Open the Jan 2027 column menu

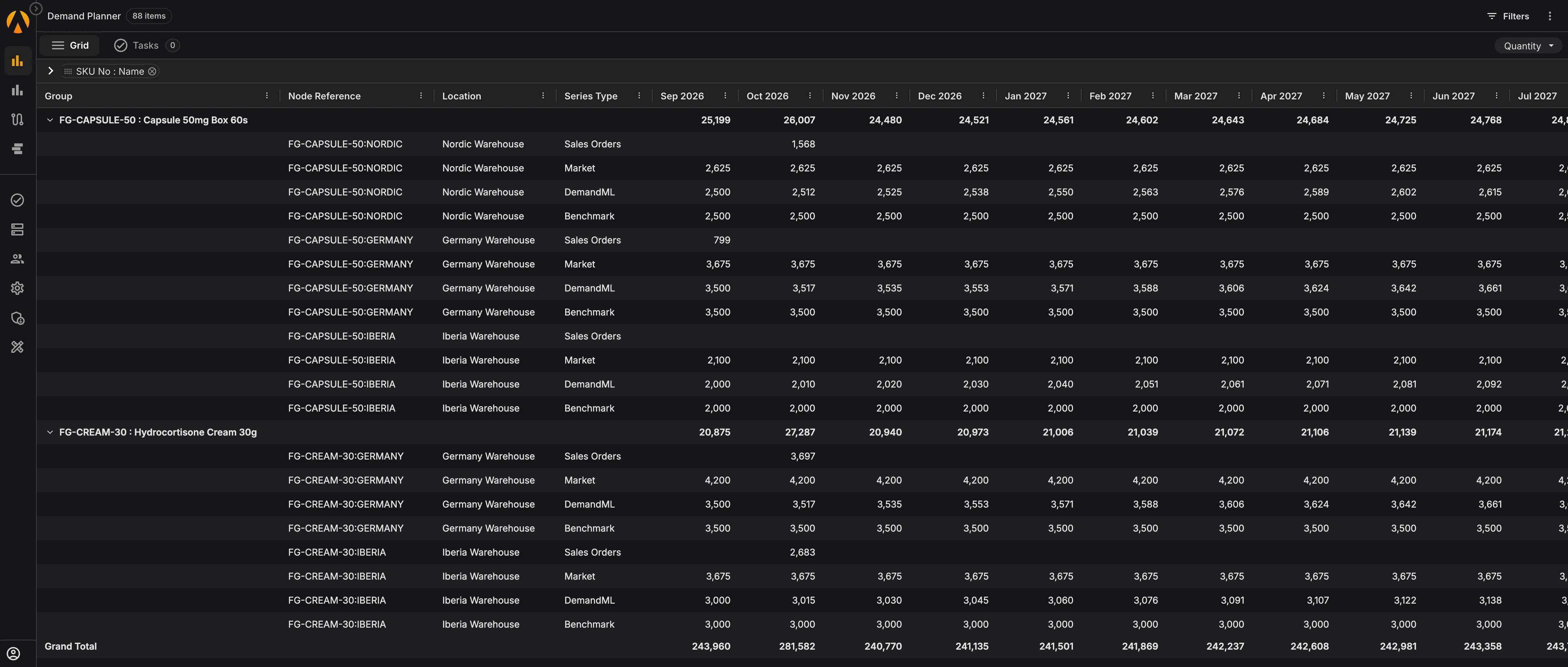pos(1068,96)
